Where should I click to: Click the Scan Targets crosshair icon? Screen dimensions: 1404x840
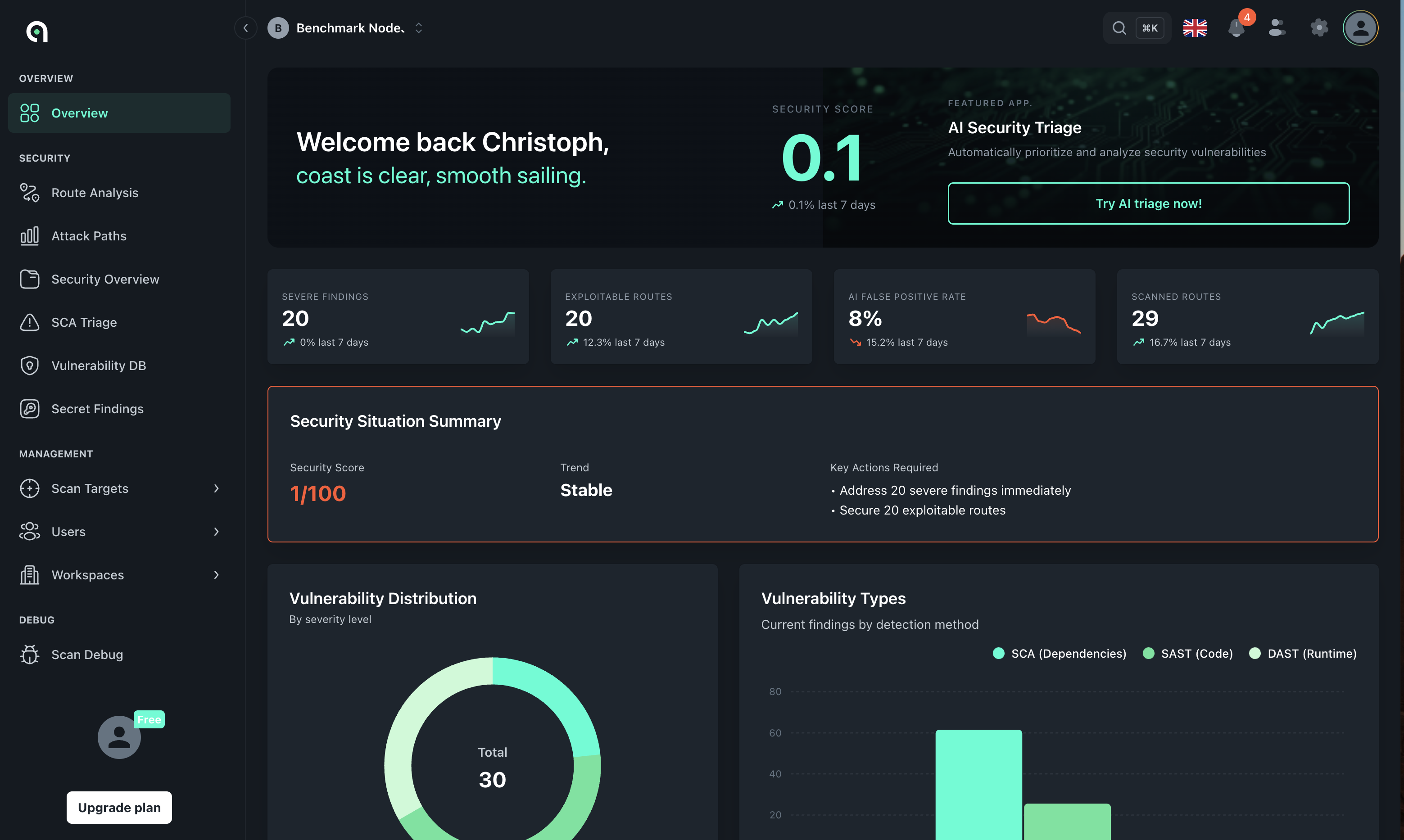pos(29,488)
